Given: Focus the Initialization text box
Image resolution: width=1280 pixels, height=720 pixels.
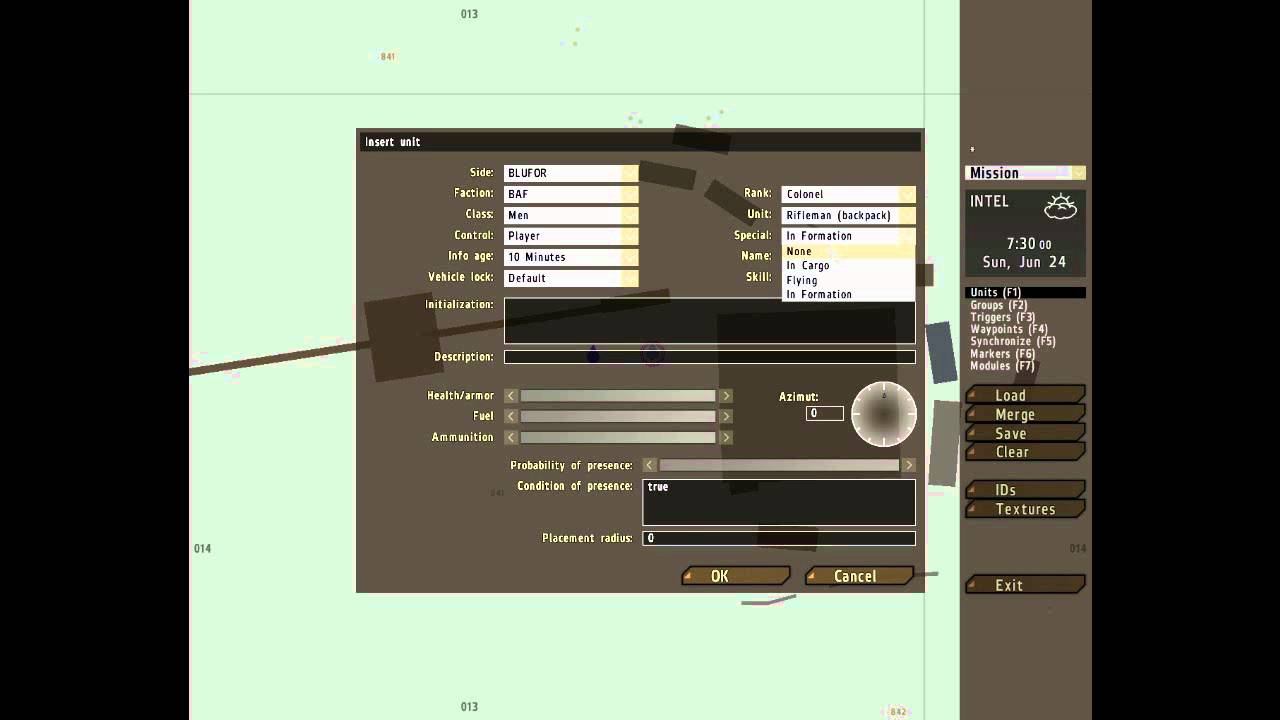Looking at the screenshot, I should point(709,321).
